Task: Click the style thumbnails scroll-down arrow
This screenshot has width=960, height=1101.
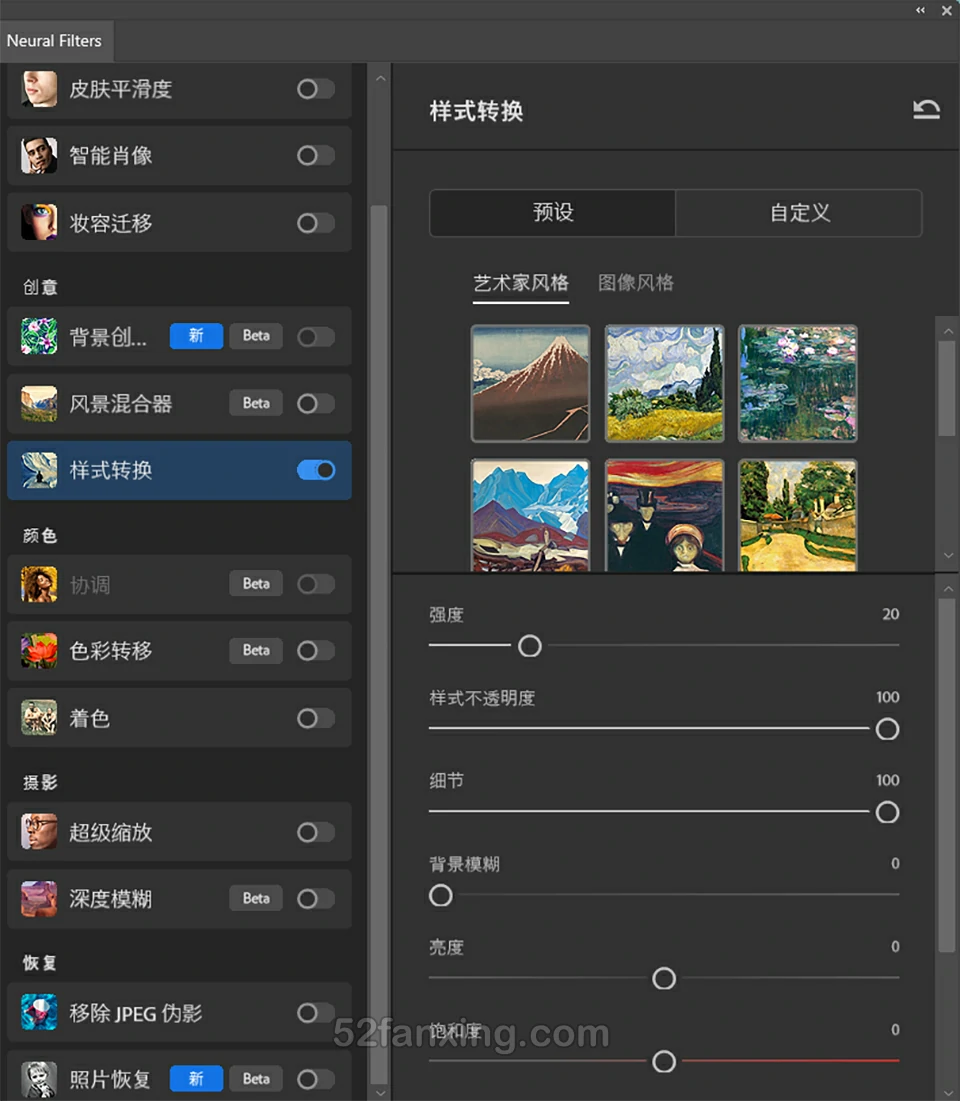Action: [948, 555]
